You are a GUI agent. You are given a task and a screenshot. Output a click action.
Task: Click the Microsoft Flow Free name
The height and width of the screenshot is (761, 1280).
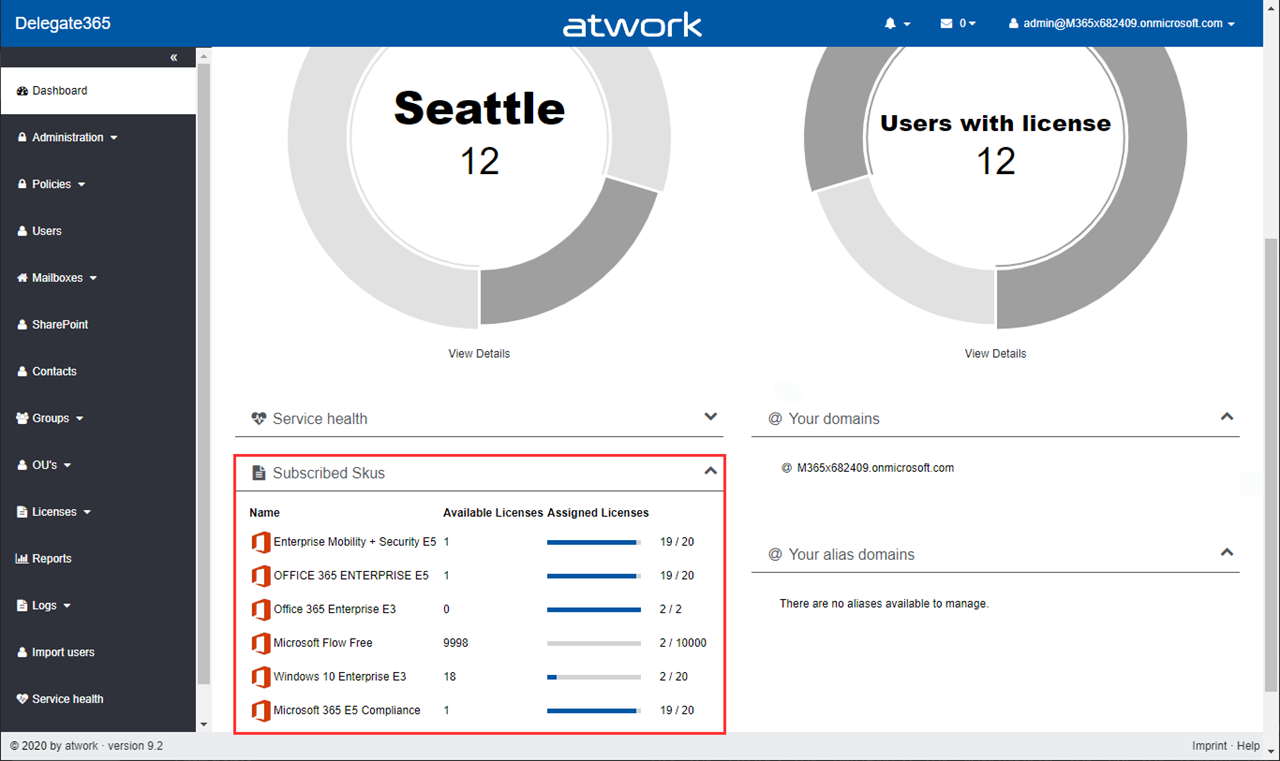(323, 643)
